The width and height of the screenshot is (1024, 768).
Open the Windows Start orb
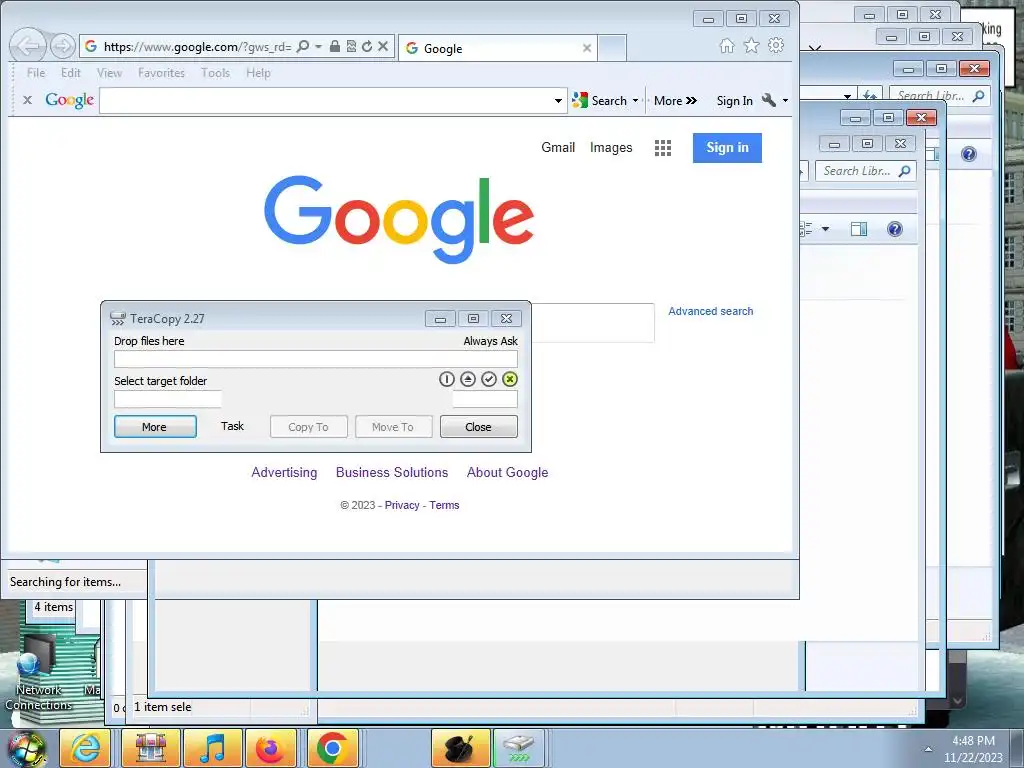[26, 748]
